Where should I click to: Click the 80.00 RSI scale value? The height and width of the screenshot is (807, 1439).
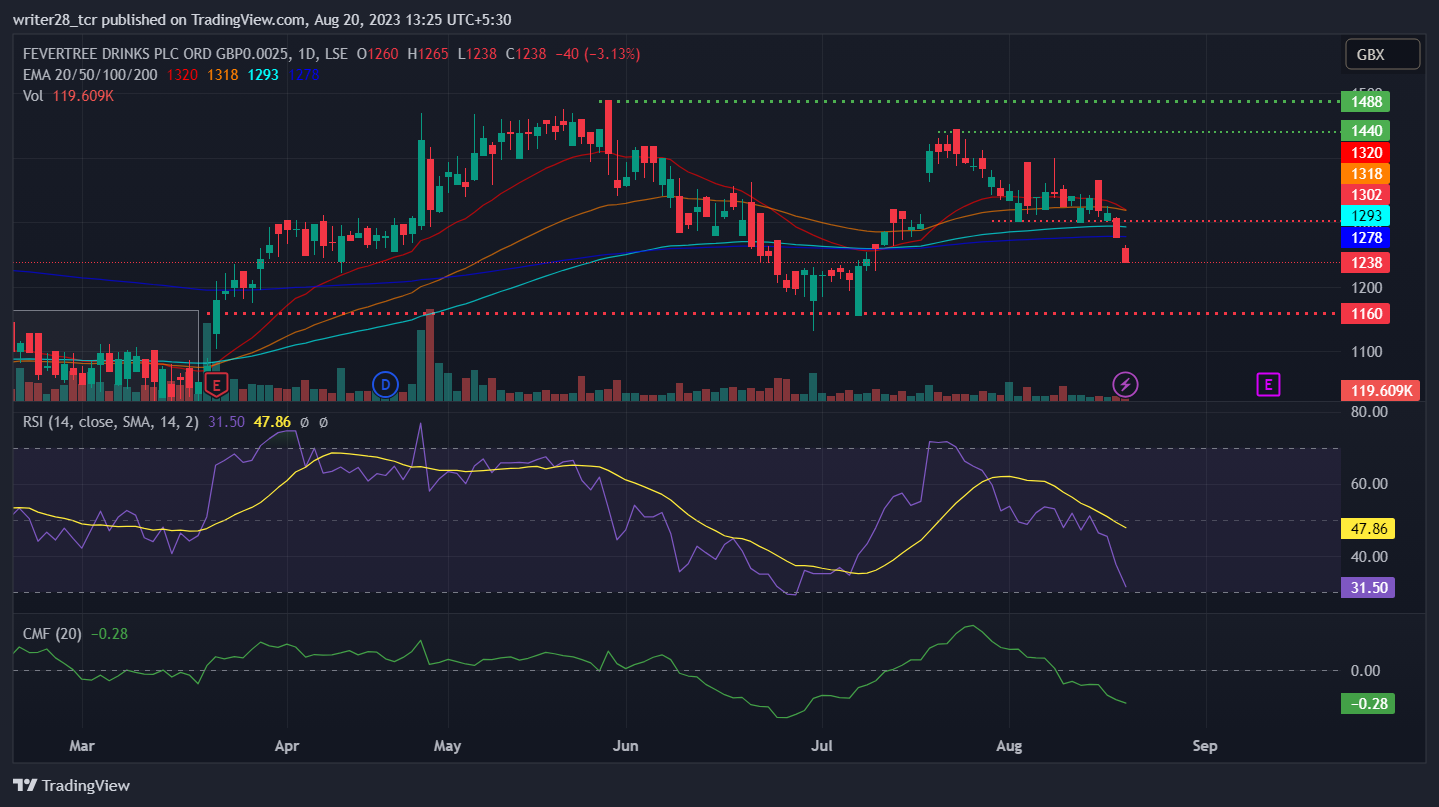click(1368, 411)
